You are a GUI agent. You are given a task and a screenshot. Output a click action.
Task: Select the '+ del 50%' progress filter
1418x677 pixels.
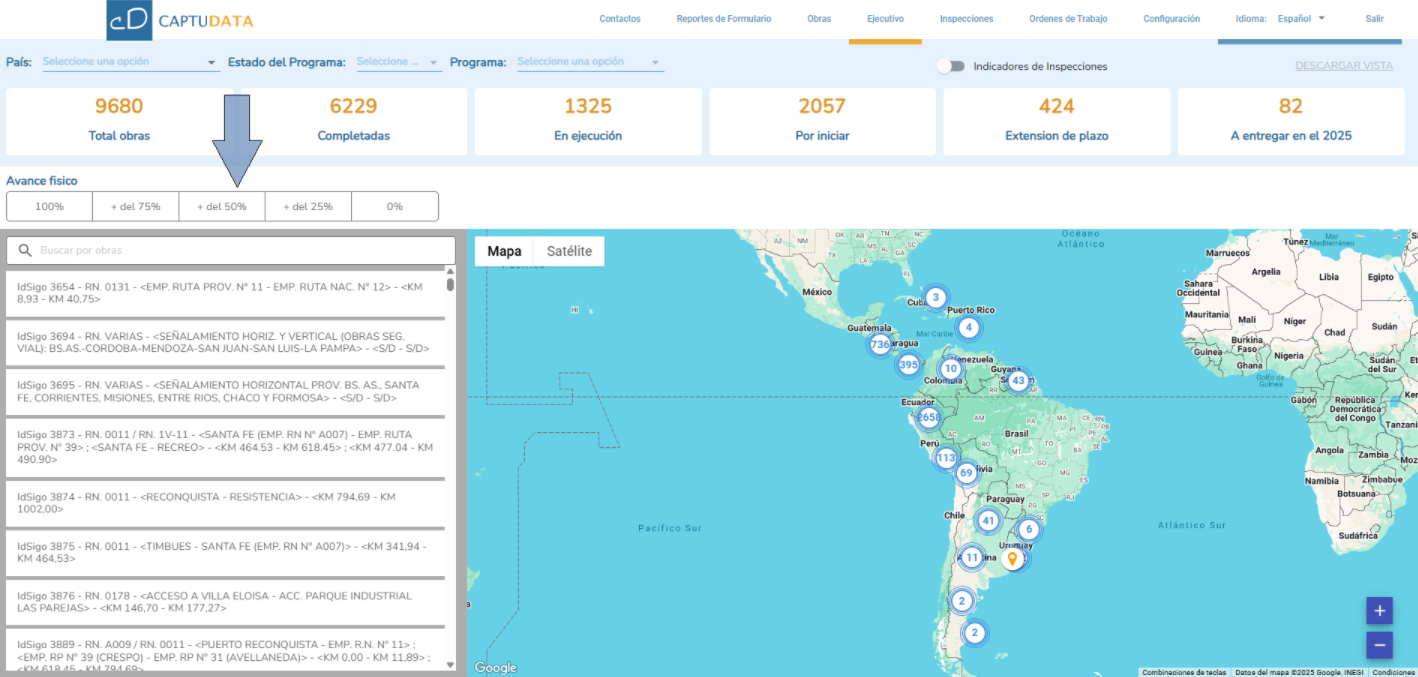pos(221,206)
